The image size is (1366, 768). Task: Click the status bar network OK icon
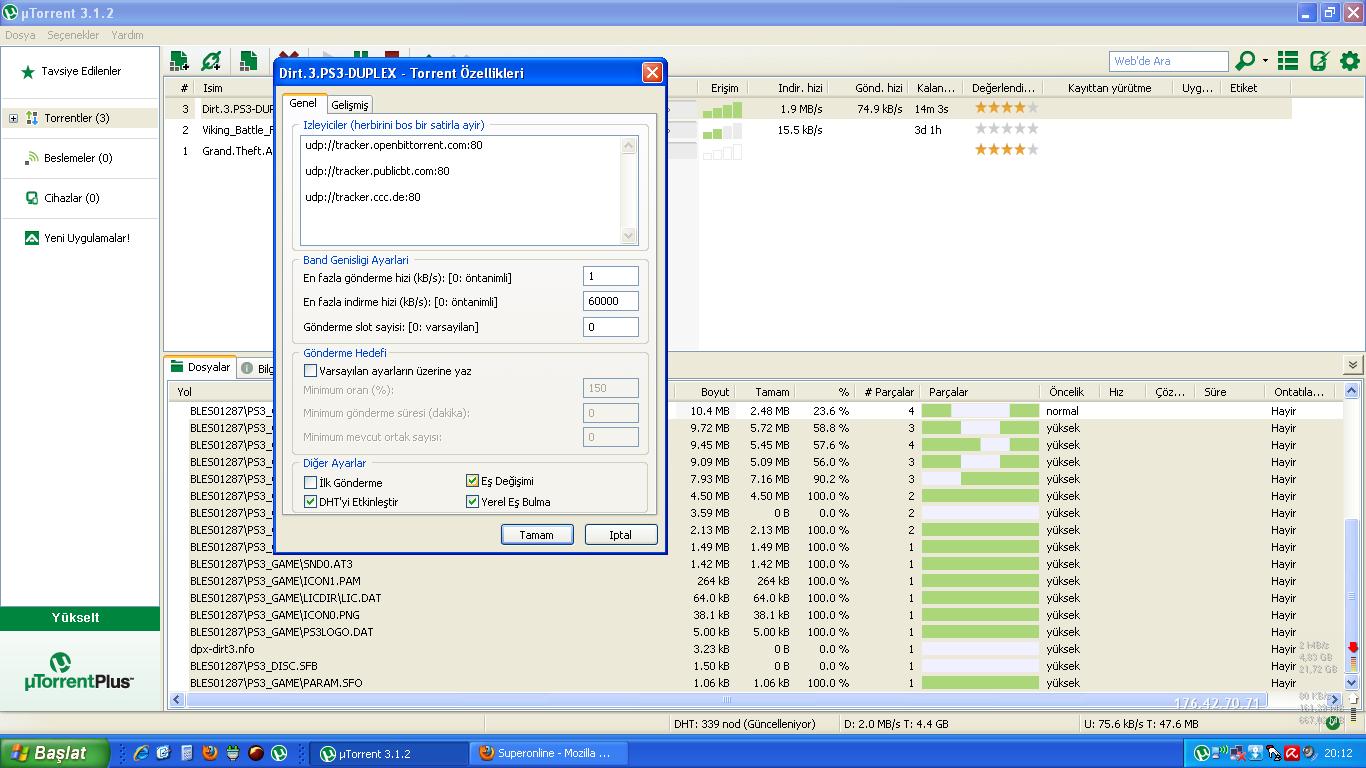pos(1333,723)
